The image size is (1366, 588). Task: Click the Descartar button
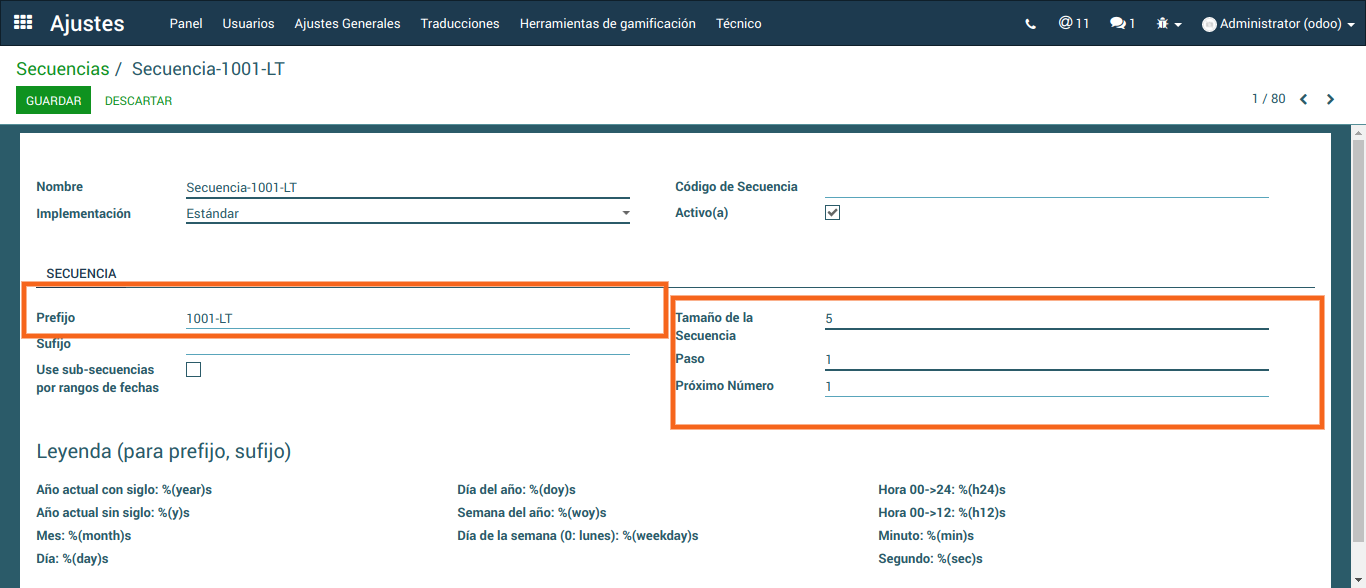pos(138,101)
